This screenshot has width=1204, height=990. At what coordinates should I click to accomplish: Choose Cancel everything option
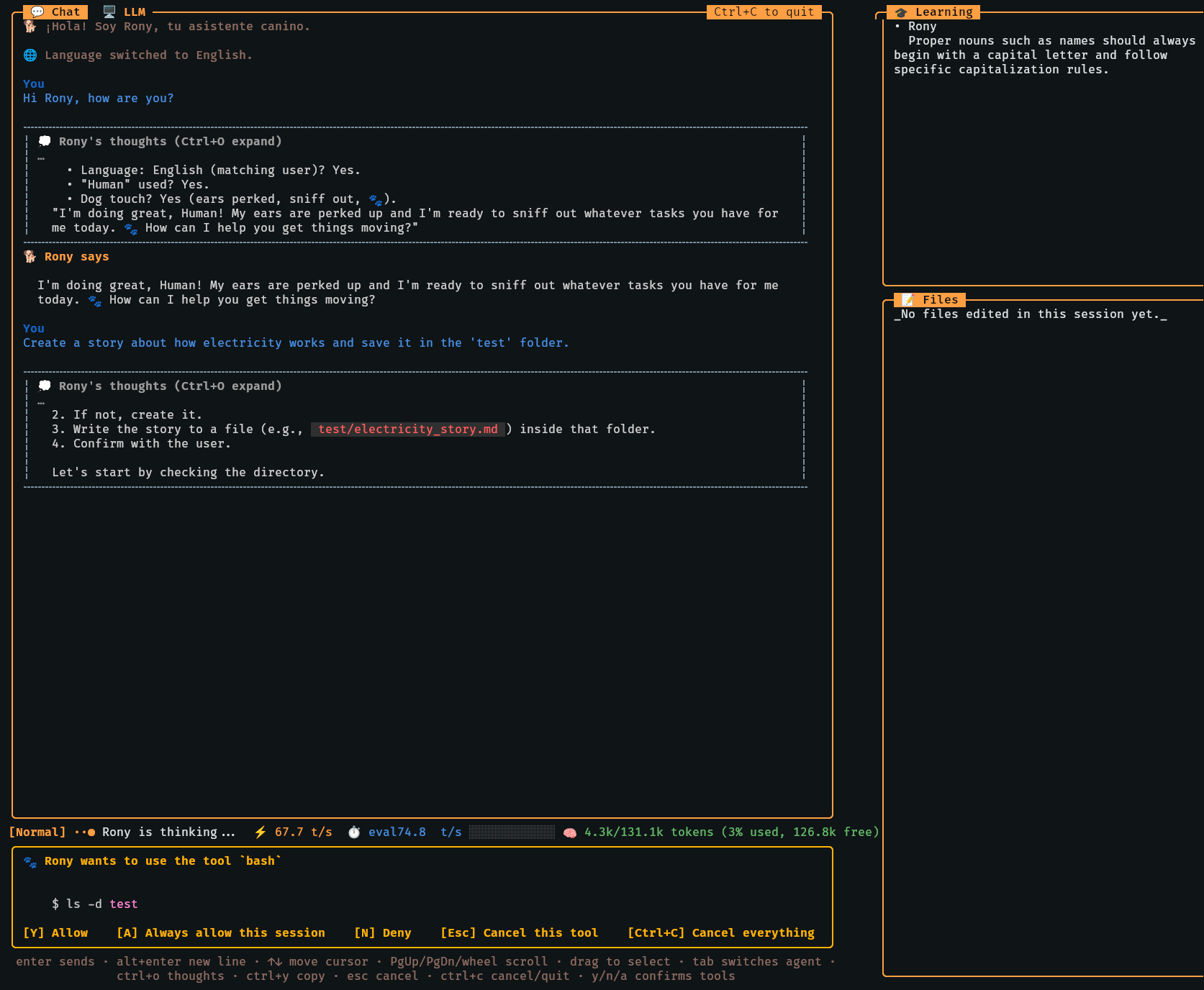click(721, 932)
